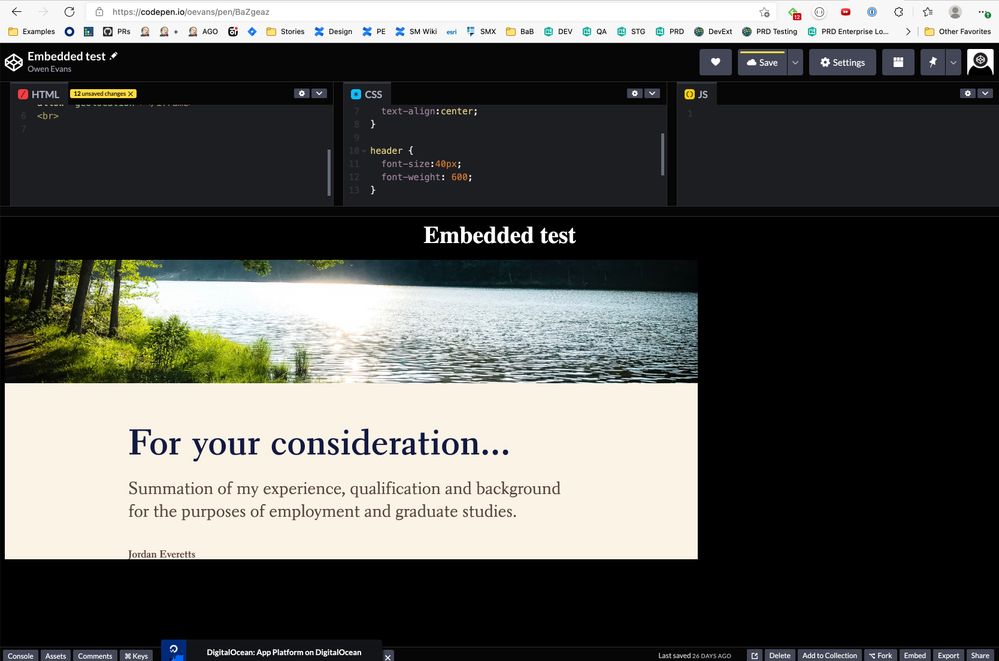Image resolution: width=999 pixels, height=661 pixels.
Task: Open the Console panel
Action: point(20,655)
